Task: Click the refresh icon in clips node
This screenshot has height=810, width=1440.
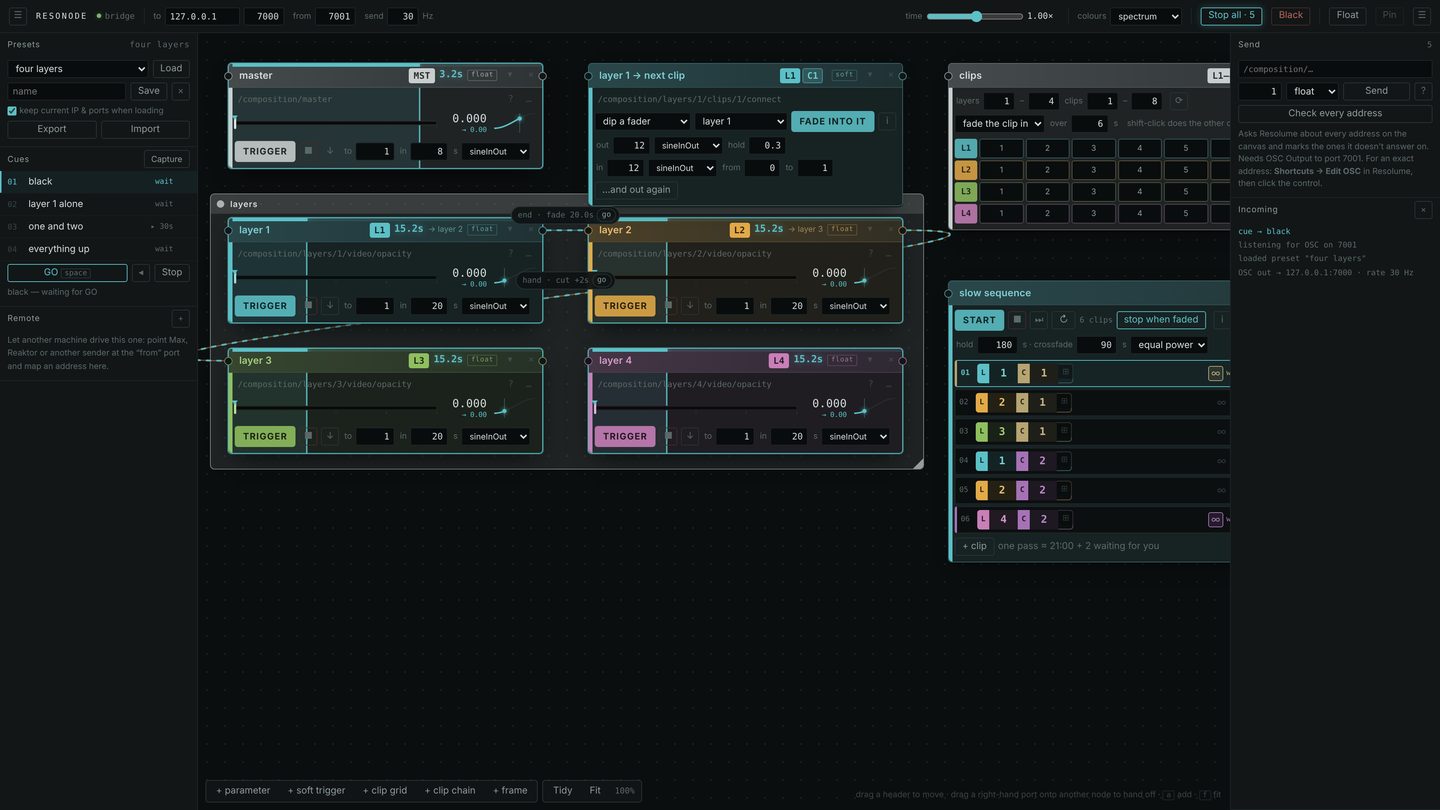Action: point(1179,100)
